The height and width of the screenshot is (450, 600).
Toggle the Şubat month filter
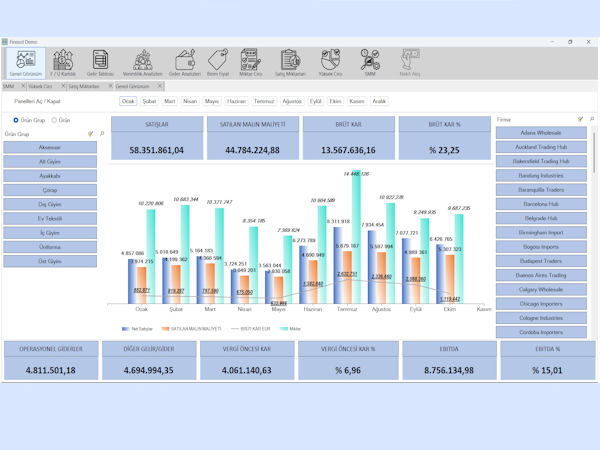(x=149, y=101)
